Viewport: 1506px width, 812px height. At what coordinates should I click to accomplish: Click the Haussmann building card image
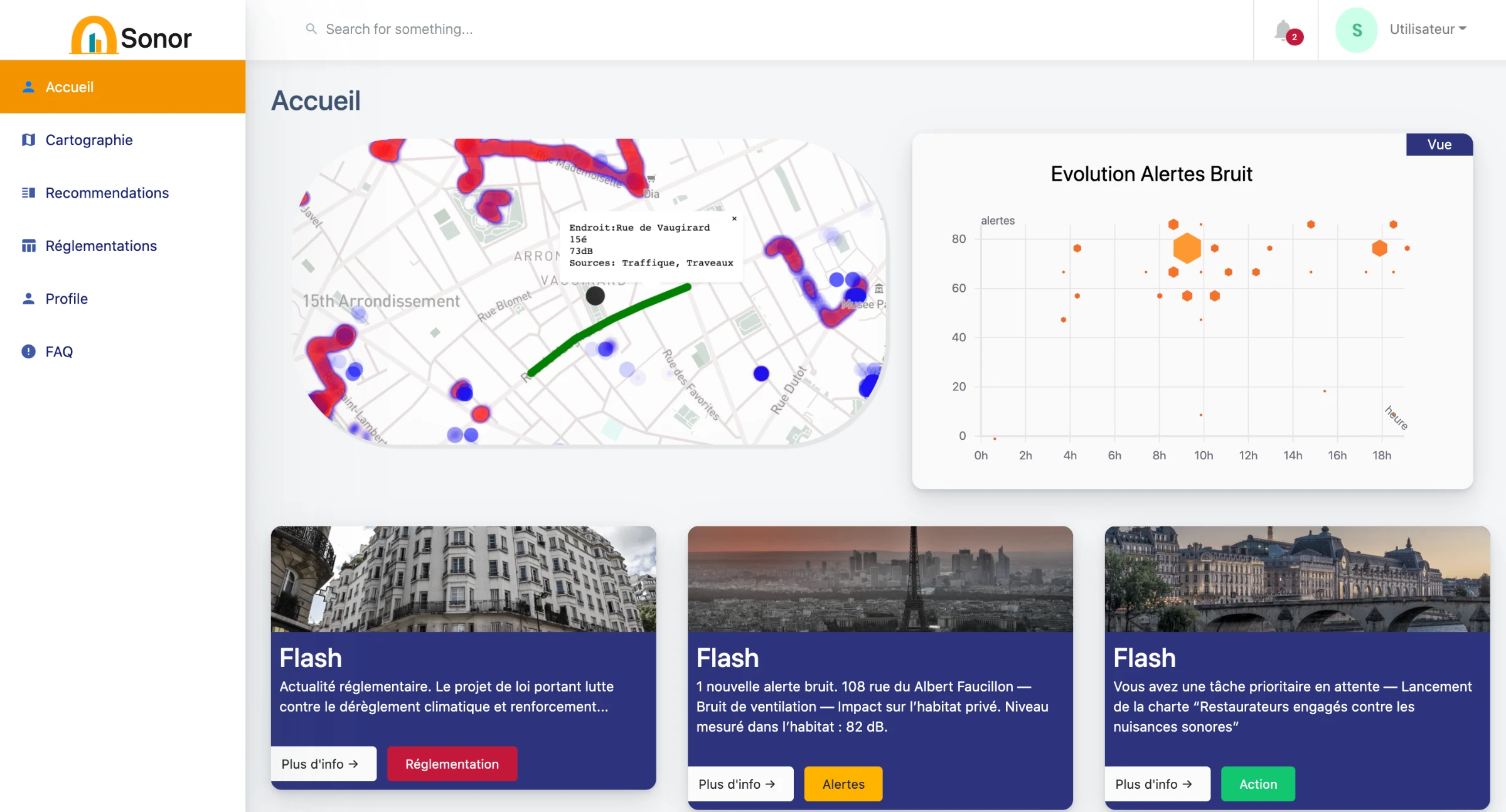point(463,579)
